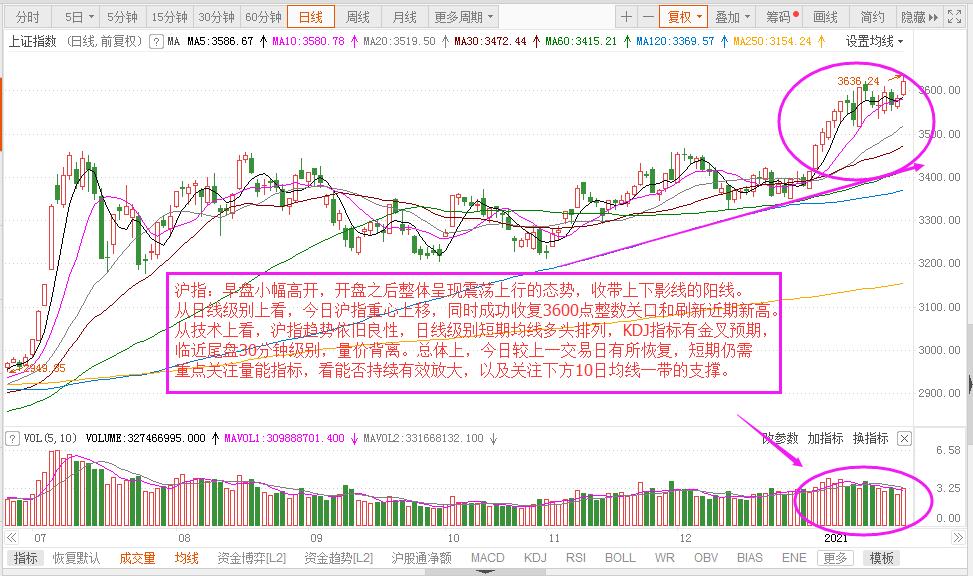Select the 30分钟 period tab
This screenshot has height=576, width=973.
pyautogui.click(x=217, y=17)
